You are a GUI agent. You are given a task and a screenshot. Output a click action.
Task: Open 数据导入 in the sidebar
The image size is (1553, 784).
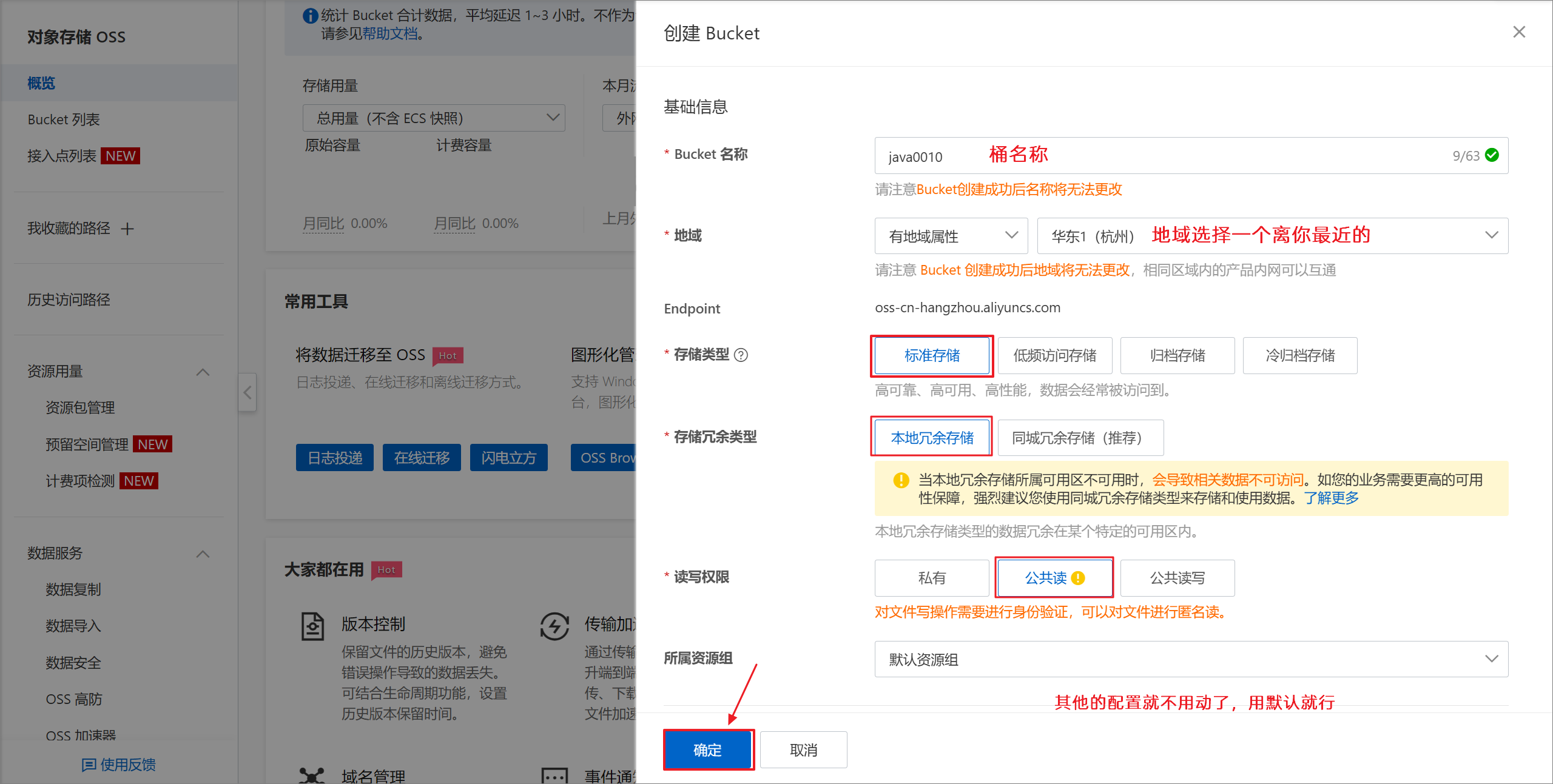tap(73, 626)
